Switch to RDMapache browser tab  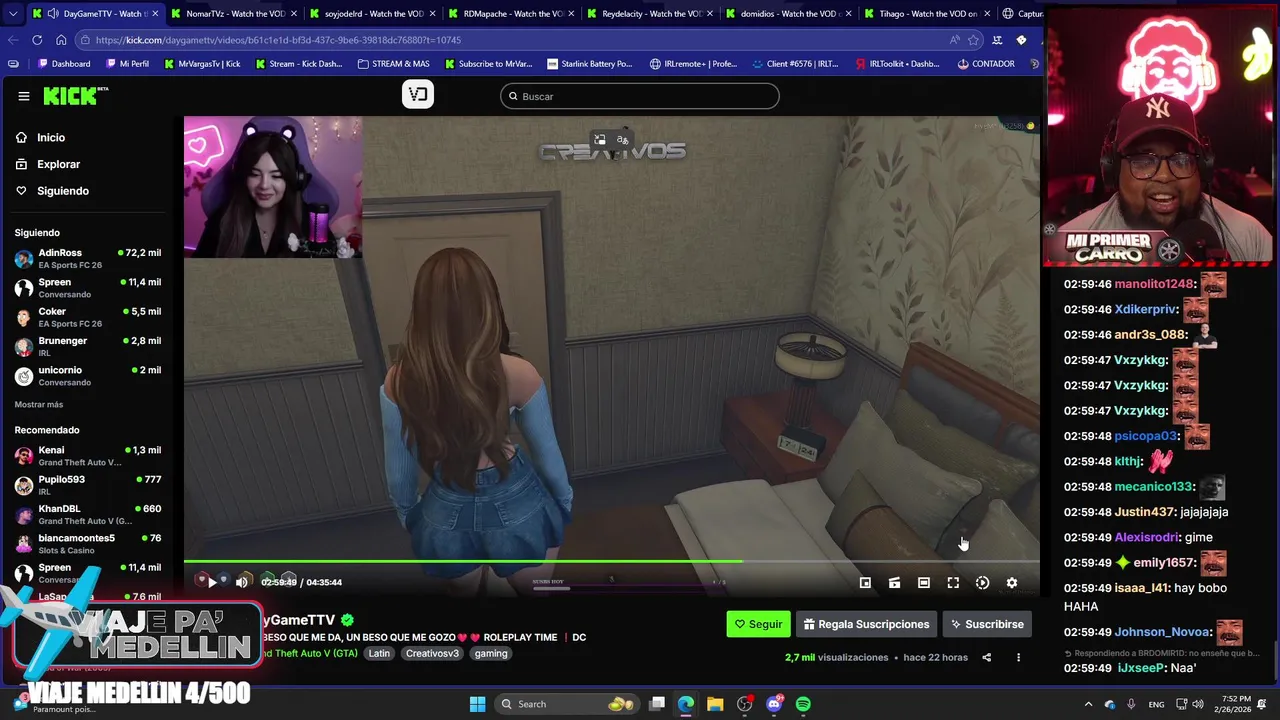511,14
